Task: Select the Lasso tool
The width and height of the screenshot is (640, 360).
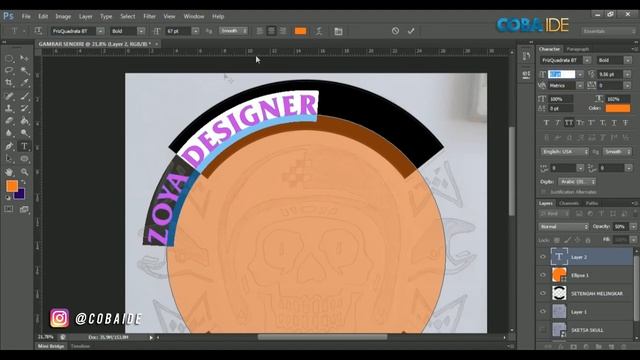Action: (9, 71)
